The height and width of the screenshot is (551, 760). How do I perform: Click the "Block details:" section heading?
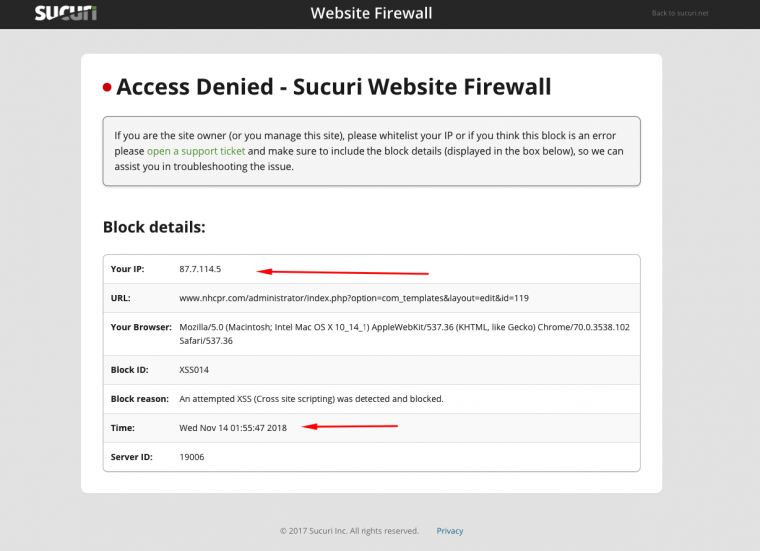(x=154, y=227)
